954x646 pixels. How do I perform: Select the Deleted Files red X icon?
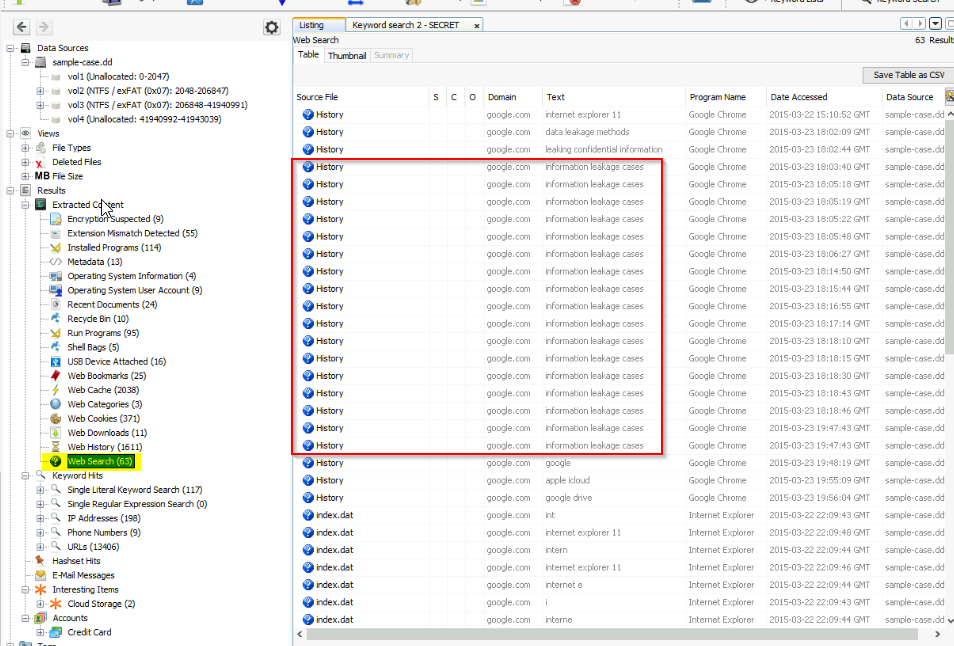(x=40, y=162)
